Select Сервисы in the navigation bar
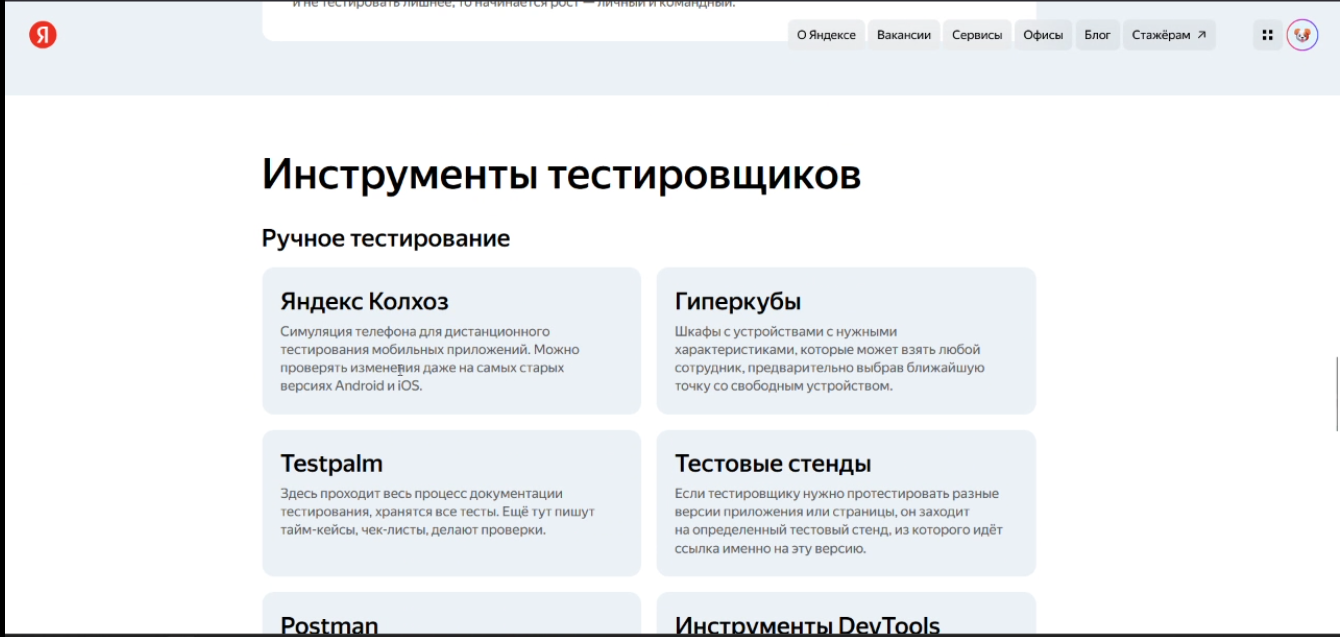The image size is (1340, 637). click(976, 35)
